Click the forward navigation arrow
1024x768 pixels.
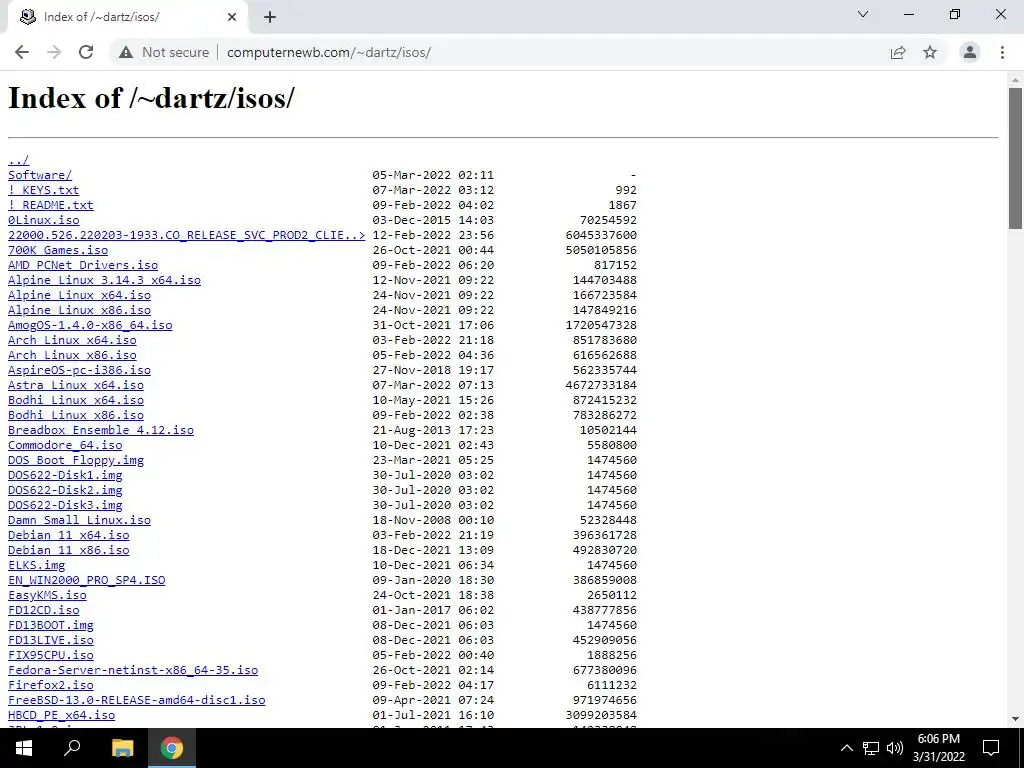click(x=54, y=52)
